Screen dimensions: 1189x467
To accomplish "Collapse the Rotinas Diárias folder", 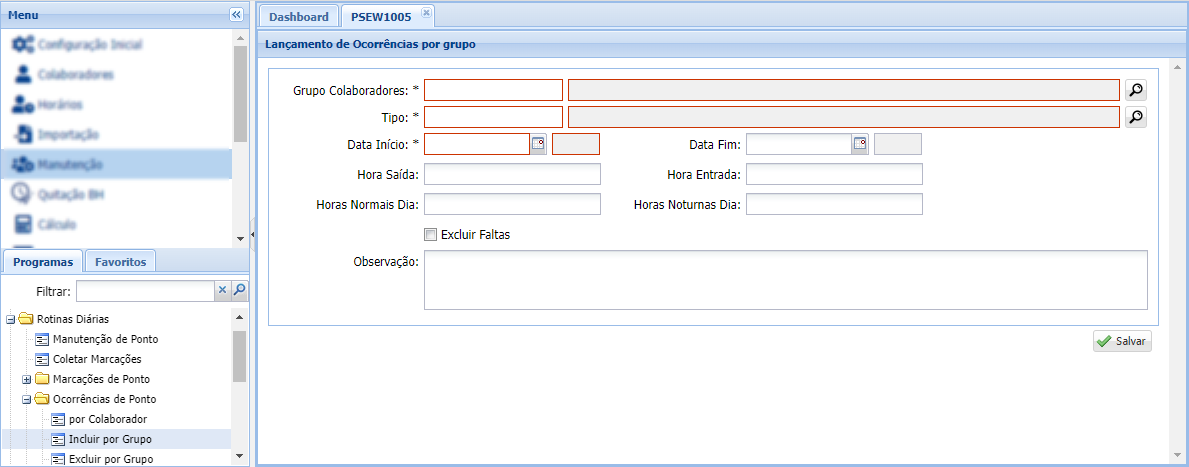I will [x=11, y=319].
